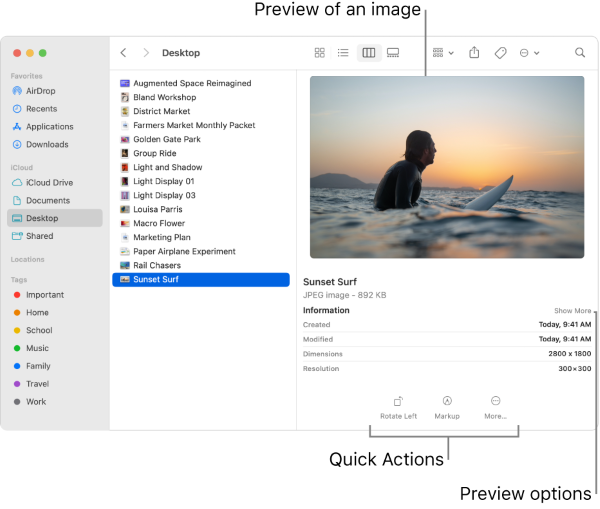Open Documents in the sidebar
Image resolution: width=600 pixels, height=509 pixels.
(x=41, y=201)
